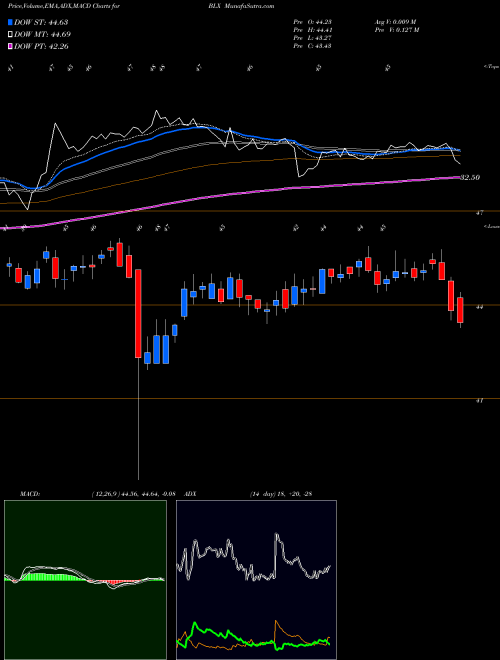Open the dark blue ADX indicator panel

pos(256,580)
